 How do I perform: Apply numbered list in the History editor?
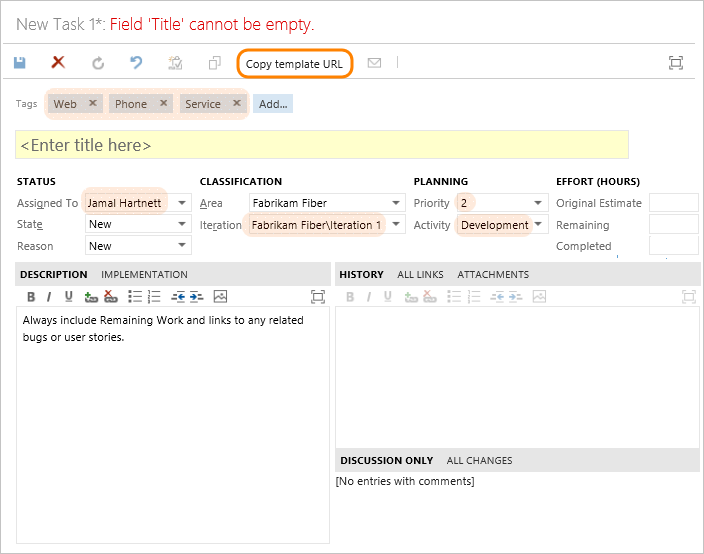click(474, 297)
